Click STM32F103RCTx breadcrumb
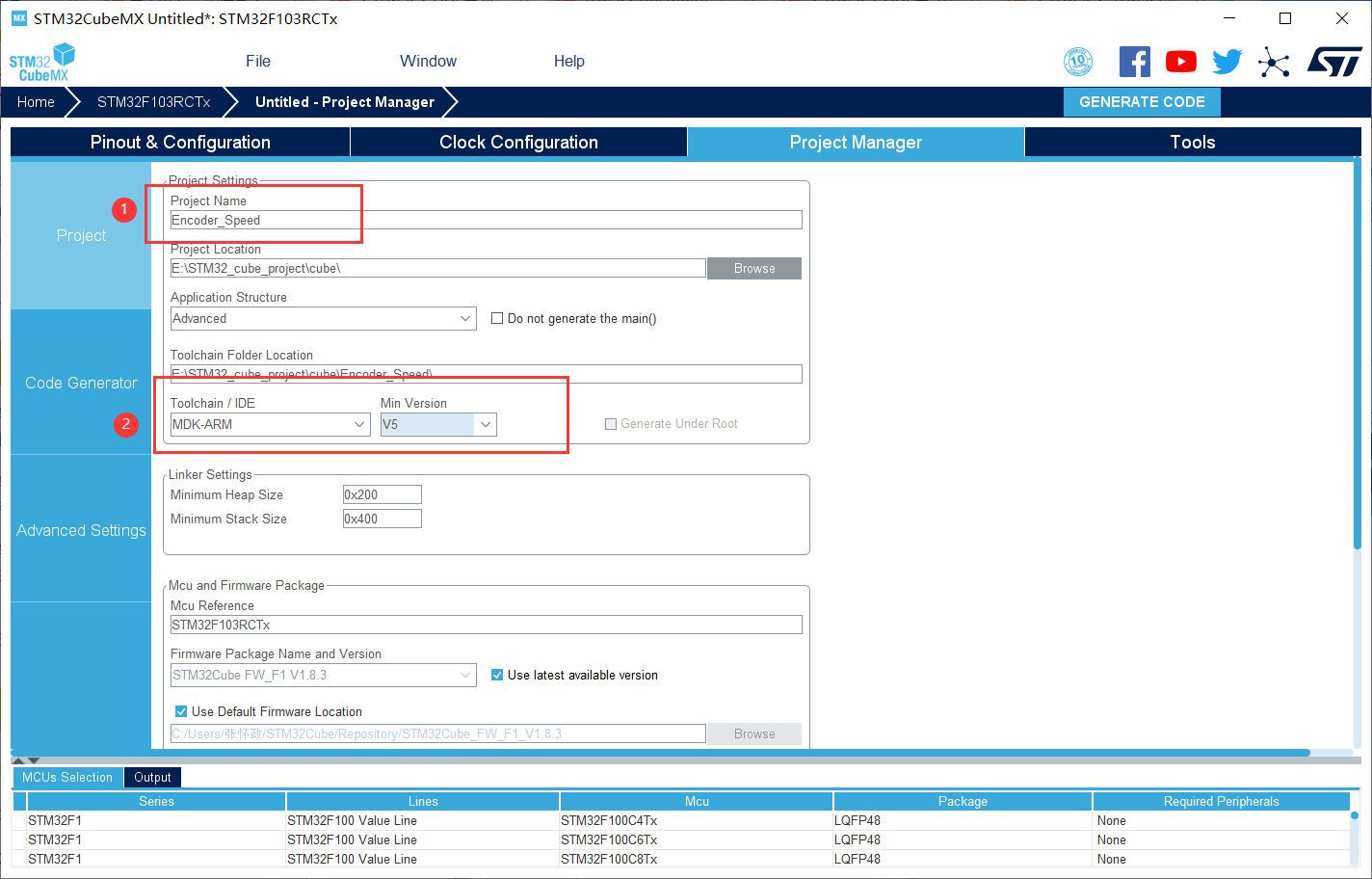Viewport: 1372px width, 879px height. tap(153, 102)
